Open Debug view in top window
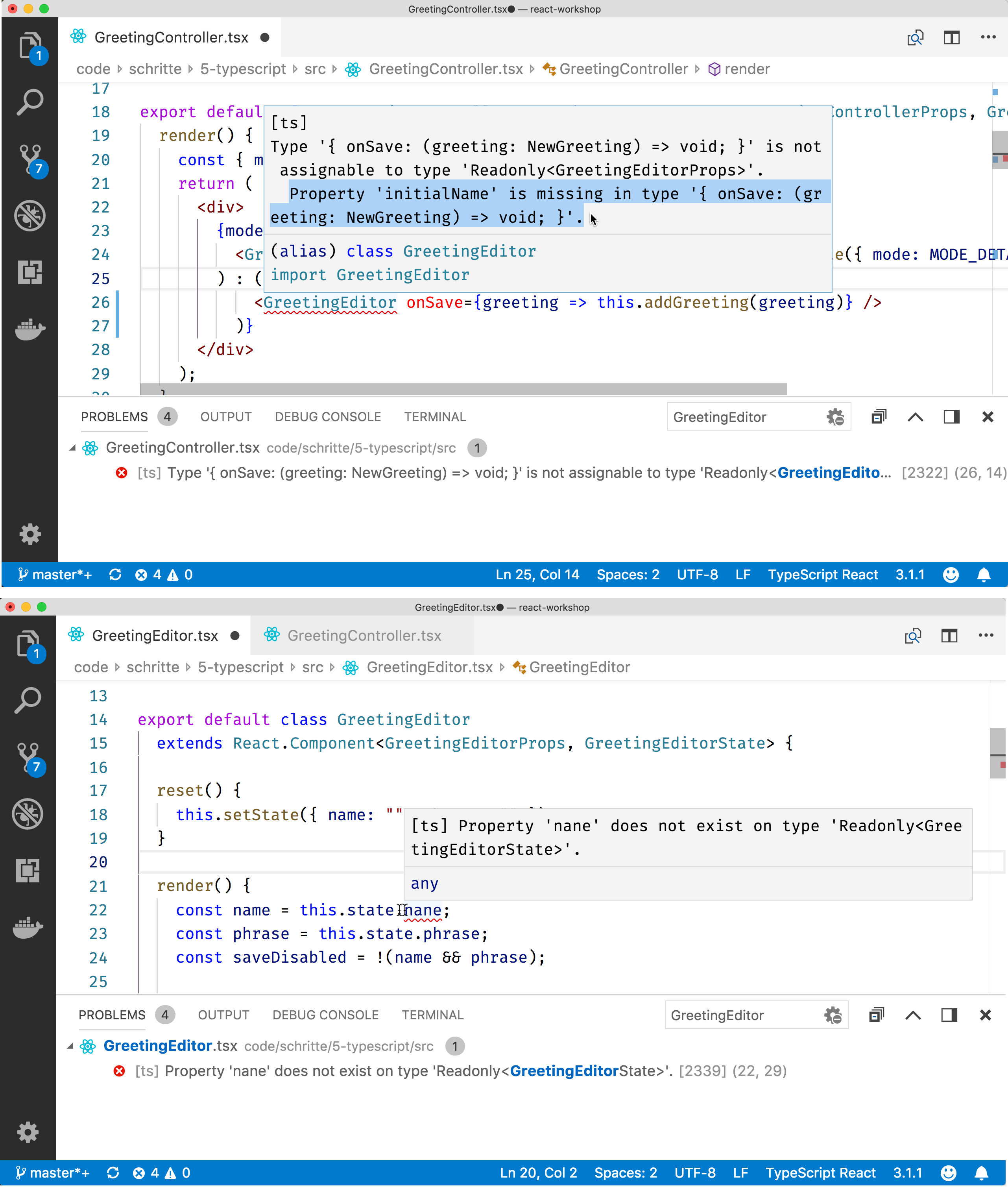This screenshot has width=1008, height=1187. tap(30, 215)
